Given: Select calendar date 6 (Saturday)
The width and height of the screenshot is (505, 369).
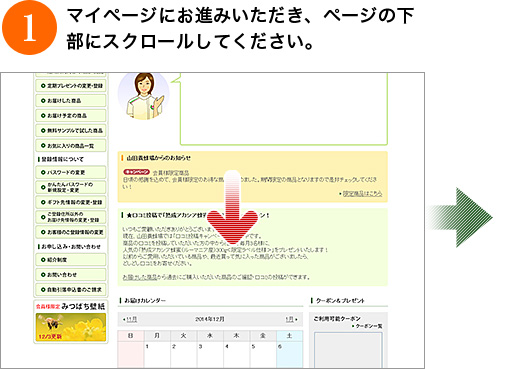Looking at the screenshot, I should 290,354.
